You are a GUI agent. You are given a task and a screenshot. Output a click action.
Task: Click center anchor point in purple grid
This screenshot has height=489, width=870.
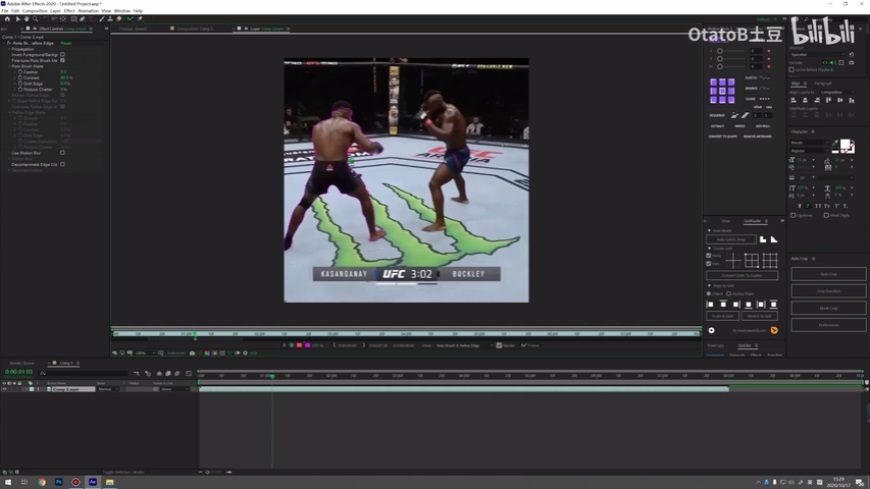tap(722, 91)
